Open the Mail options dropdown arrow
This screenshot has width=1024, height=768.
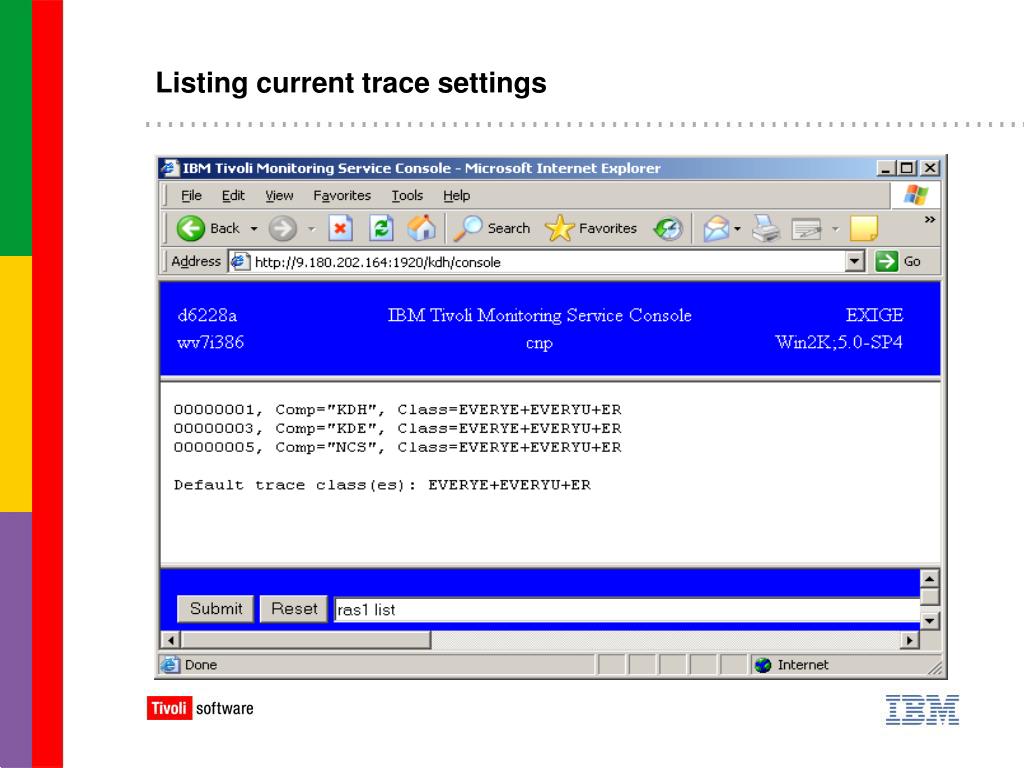[737, 229]
